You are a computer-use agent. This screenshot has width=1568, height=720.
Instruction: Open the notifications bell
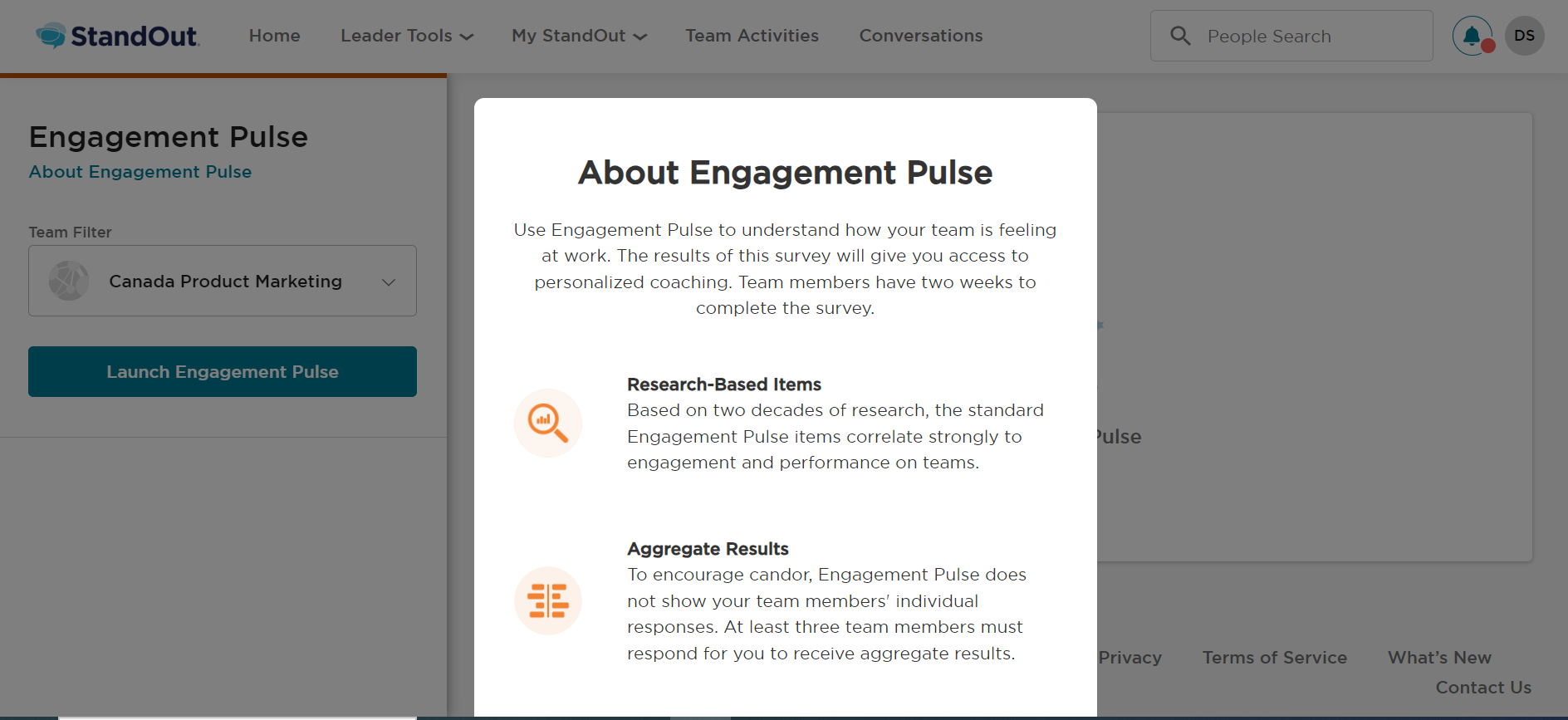coord(1472,36)
